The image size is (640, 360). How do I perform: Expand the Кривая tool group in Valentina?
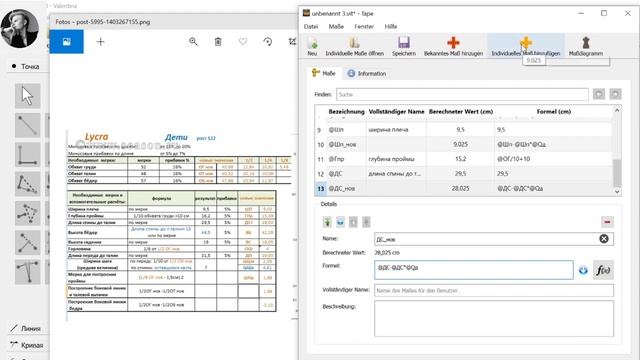tap(27, 345)
